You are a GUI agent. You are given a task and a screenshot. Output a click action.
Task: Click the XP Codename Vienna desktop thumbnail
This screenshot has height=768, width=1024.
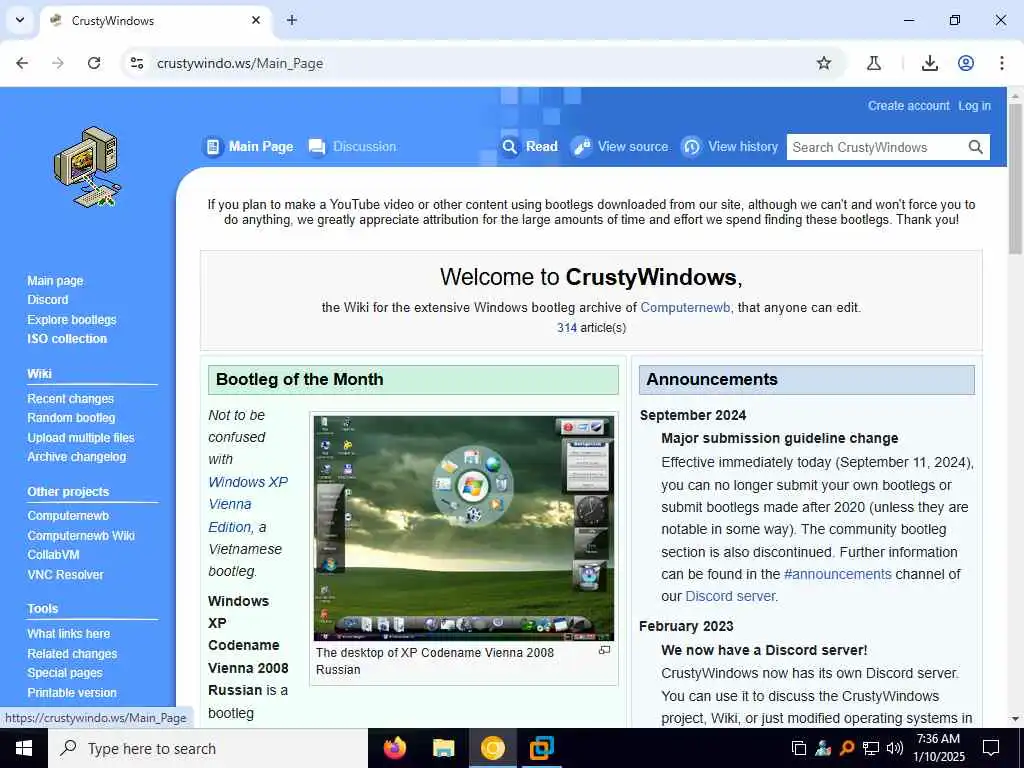pyautogui.click(x=464, y=528)
